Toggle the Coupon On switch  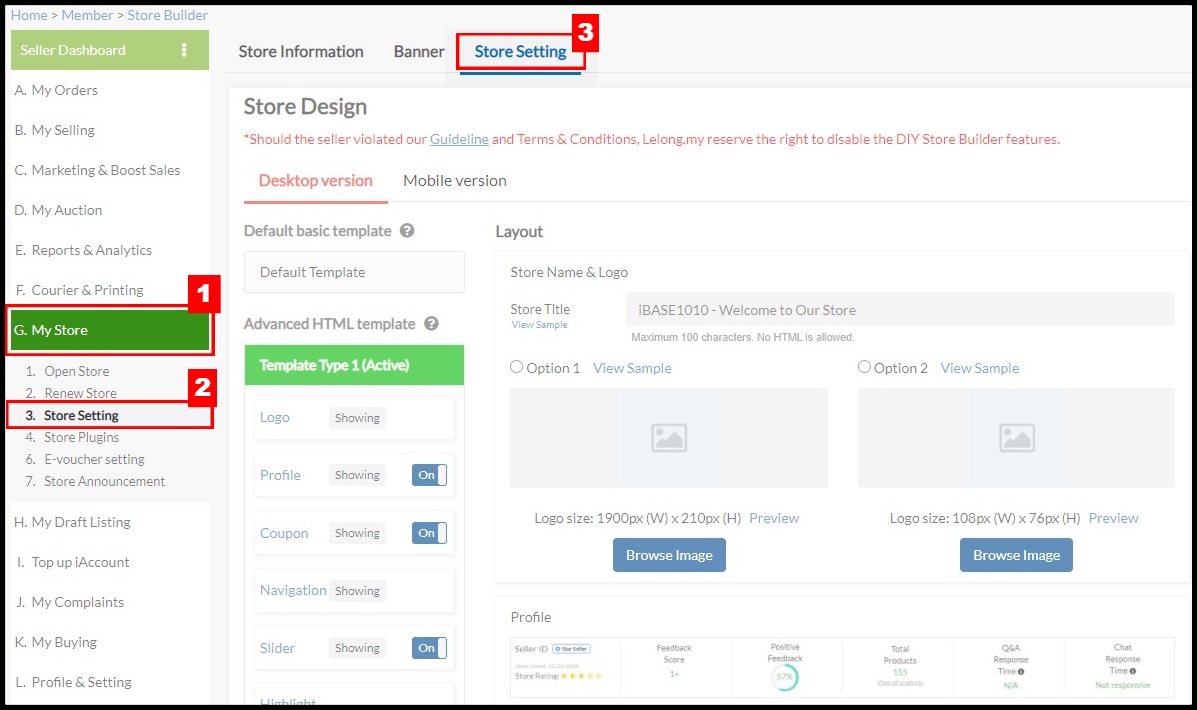point(429,533)
